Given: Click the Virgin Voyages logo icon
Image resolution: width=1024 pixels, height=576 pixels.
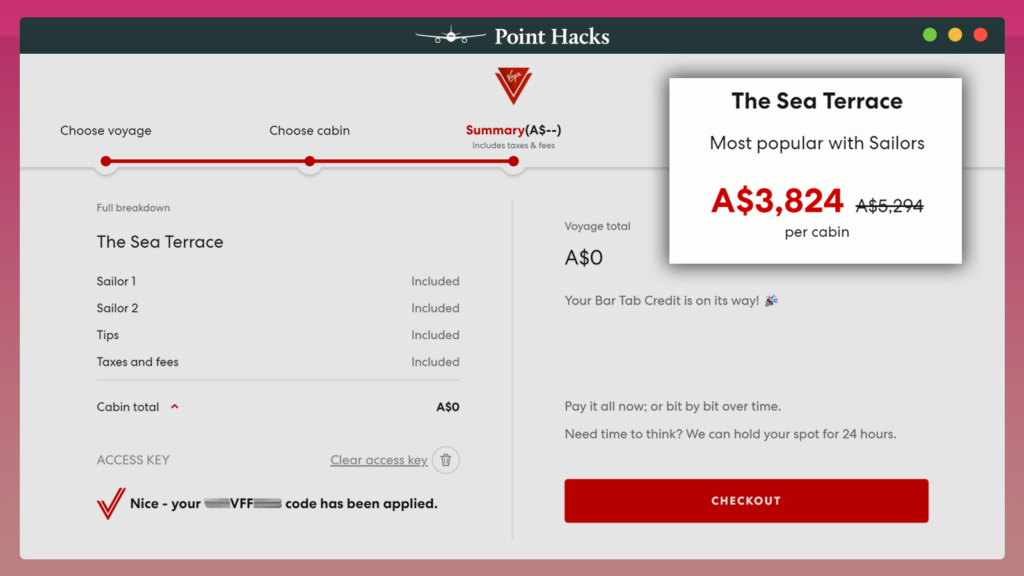Looking at the screenshot, I should click(513, 86).
